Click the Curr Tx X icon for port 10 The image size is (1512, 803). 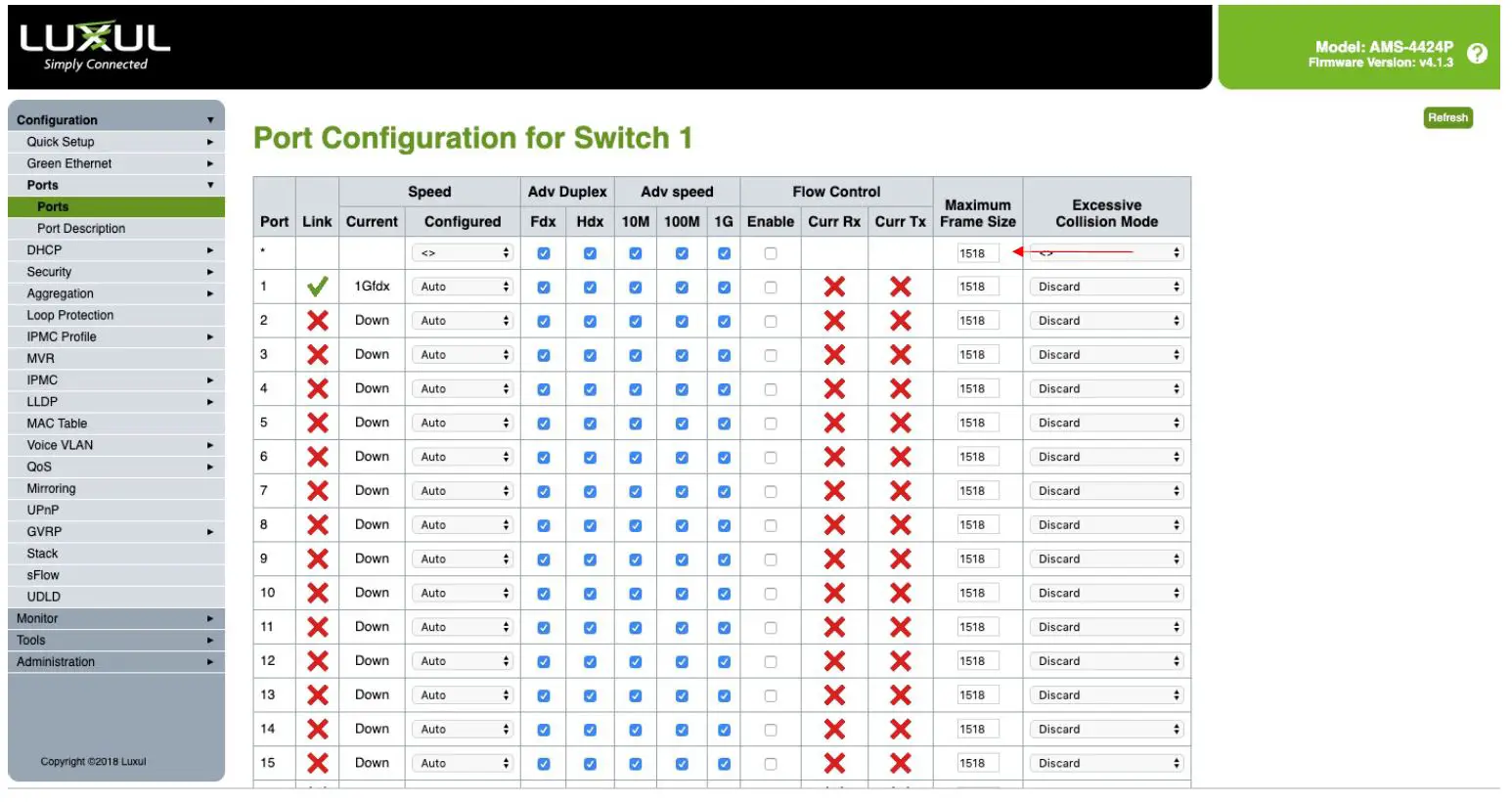point(901,593)
